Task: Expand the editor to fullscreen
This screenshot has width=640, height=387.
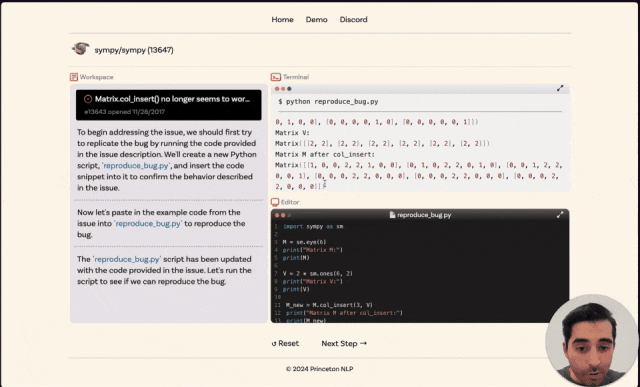Action: (x=560, y=215)
